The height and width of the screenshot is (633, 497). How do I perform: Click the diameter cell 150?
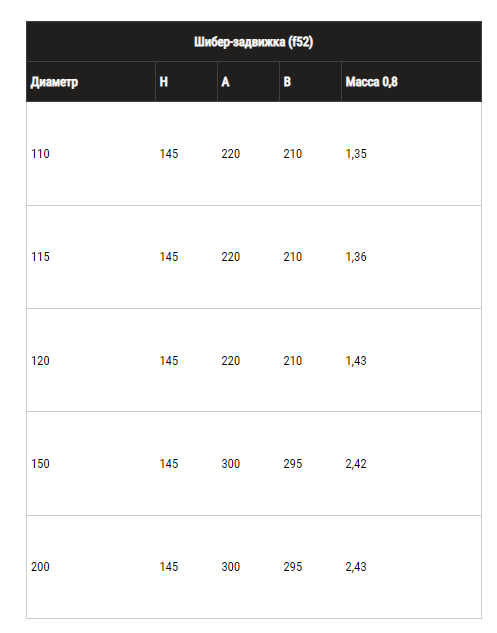pyautogui.click(x=40, y=463)
